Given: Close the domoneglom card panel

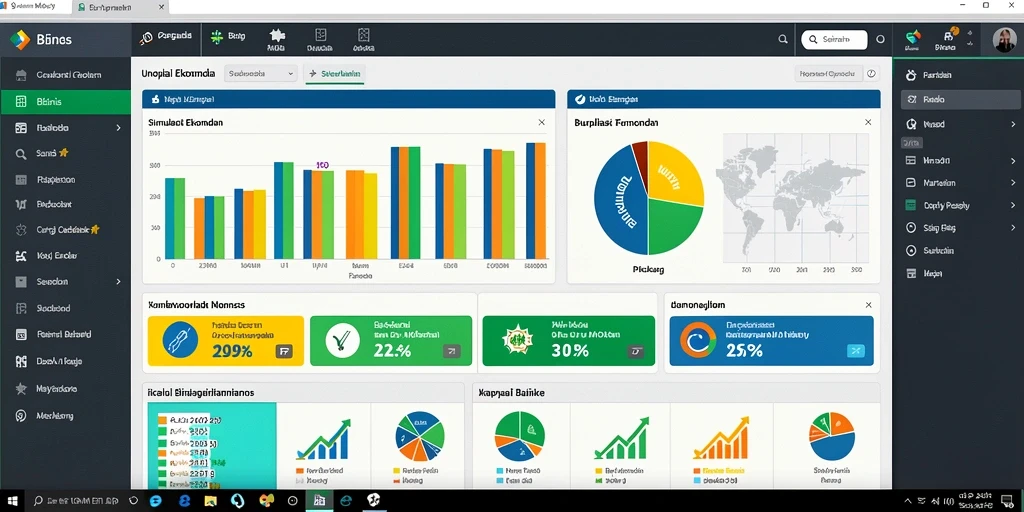Looking at the screenshot, I should (x=869, y=305).
